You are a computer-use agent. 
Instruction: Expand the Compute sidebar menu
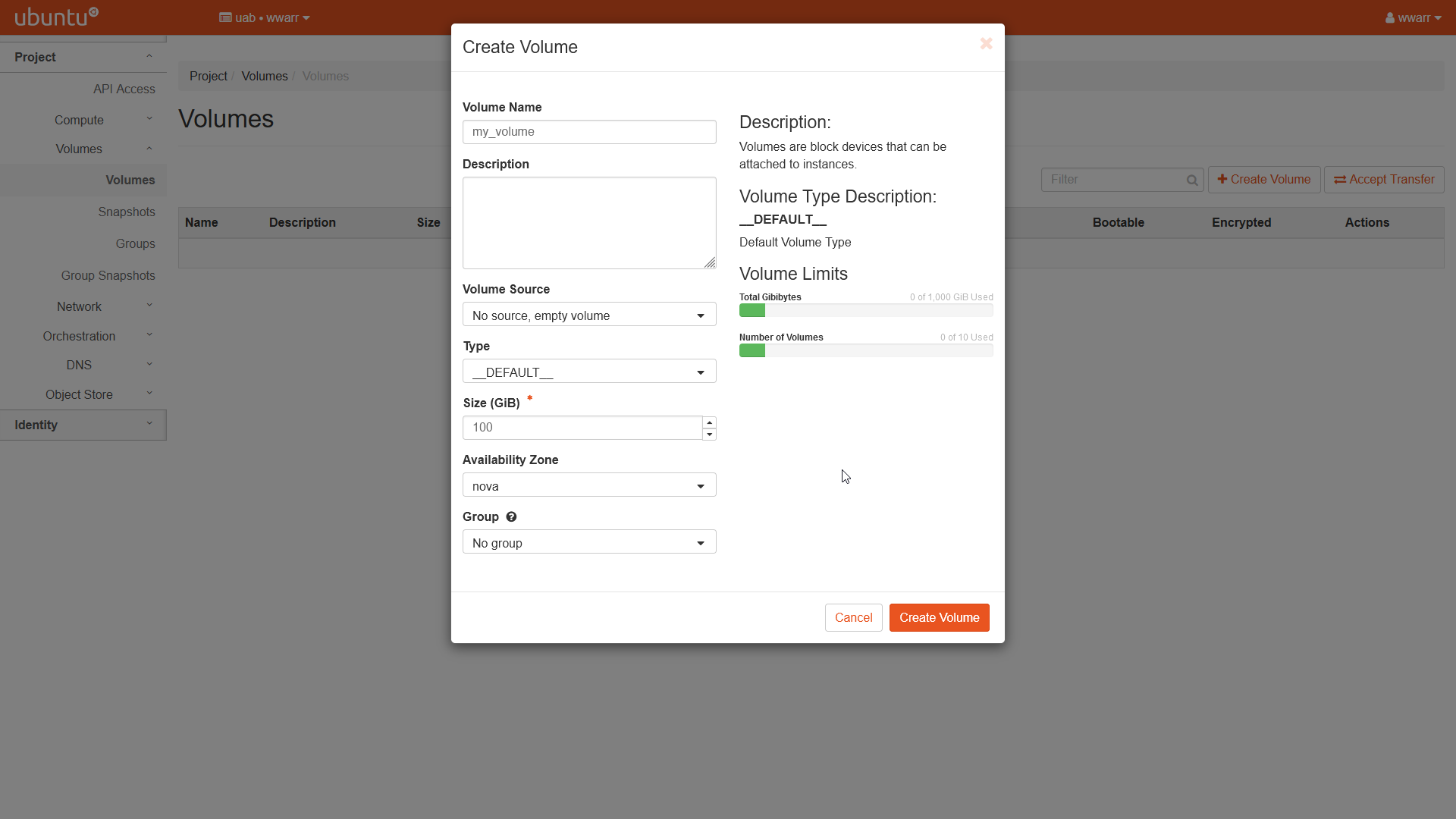tap(83, 120)
